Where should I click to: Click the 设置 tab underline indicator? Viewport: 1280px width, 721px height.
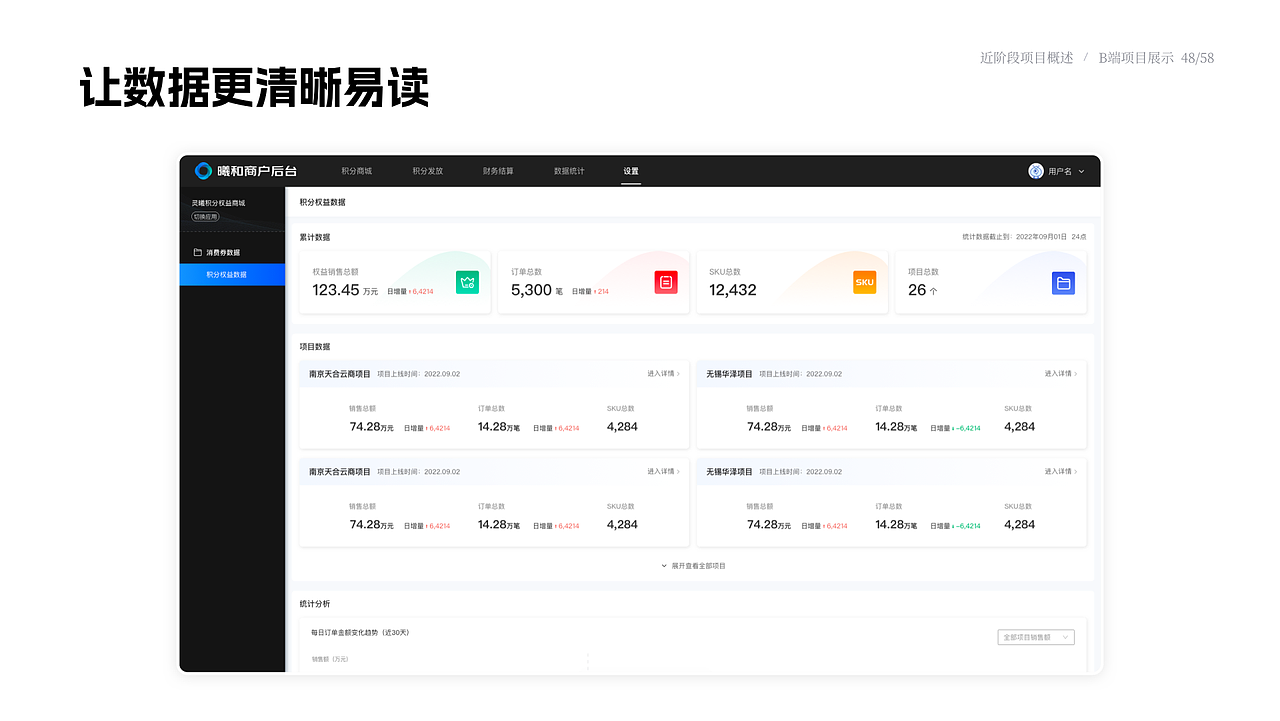point(631,185)
